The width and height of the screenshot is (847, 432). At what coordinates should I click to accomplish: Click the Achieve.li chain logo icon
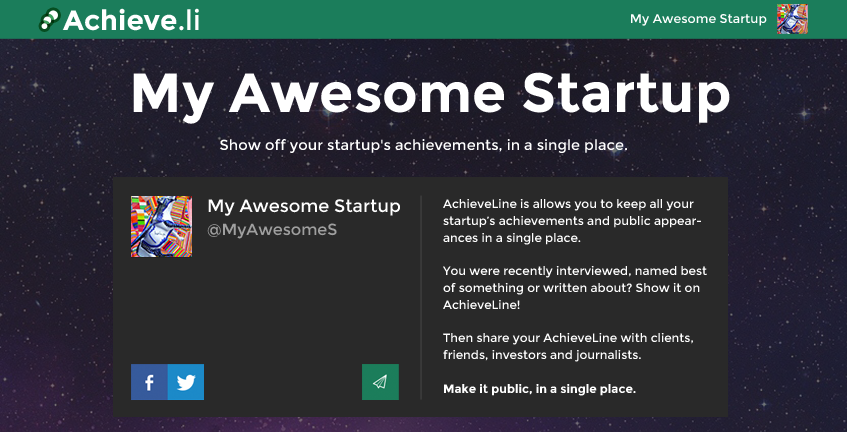click(x=49, y=19)
